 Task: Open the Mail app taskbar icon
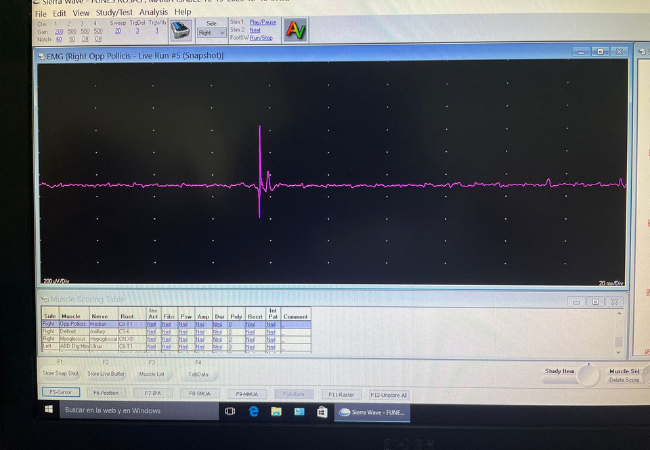point(299,411)
